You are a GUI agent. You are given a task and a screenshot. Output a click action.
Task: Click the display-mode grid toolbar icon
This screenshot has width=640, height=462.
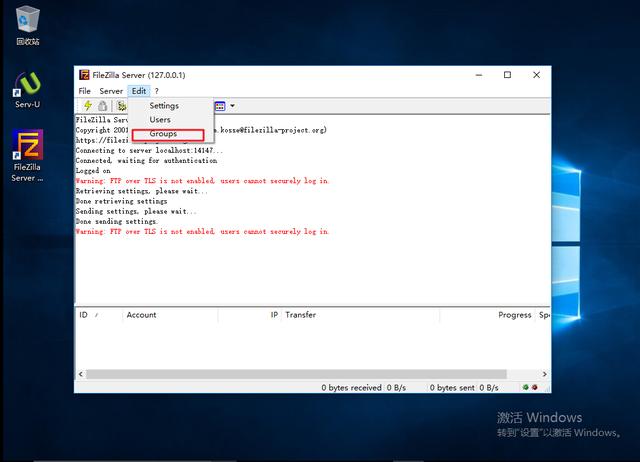click(220, 106)
